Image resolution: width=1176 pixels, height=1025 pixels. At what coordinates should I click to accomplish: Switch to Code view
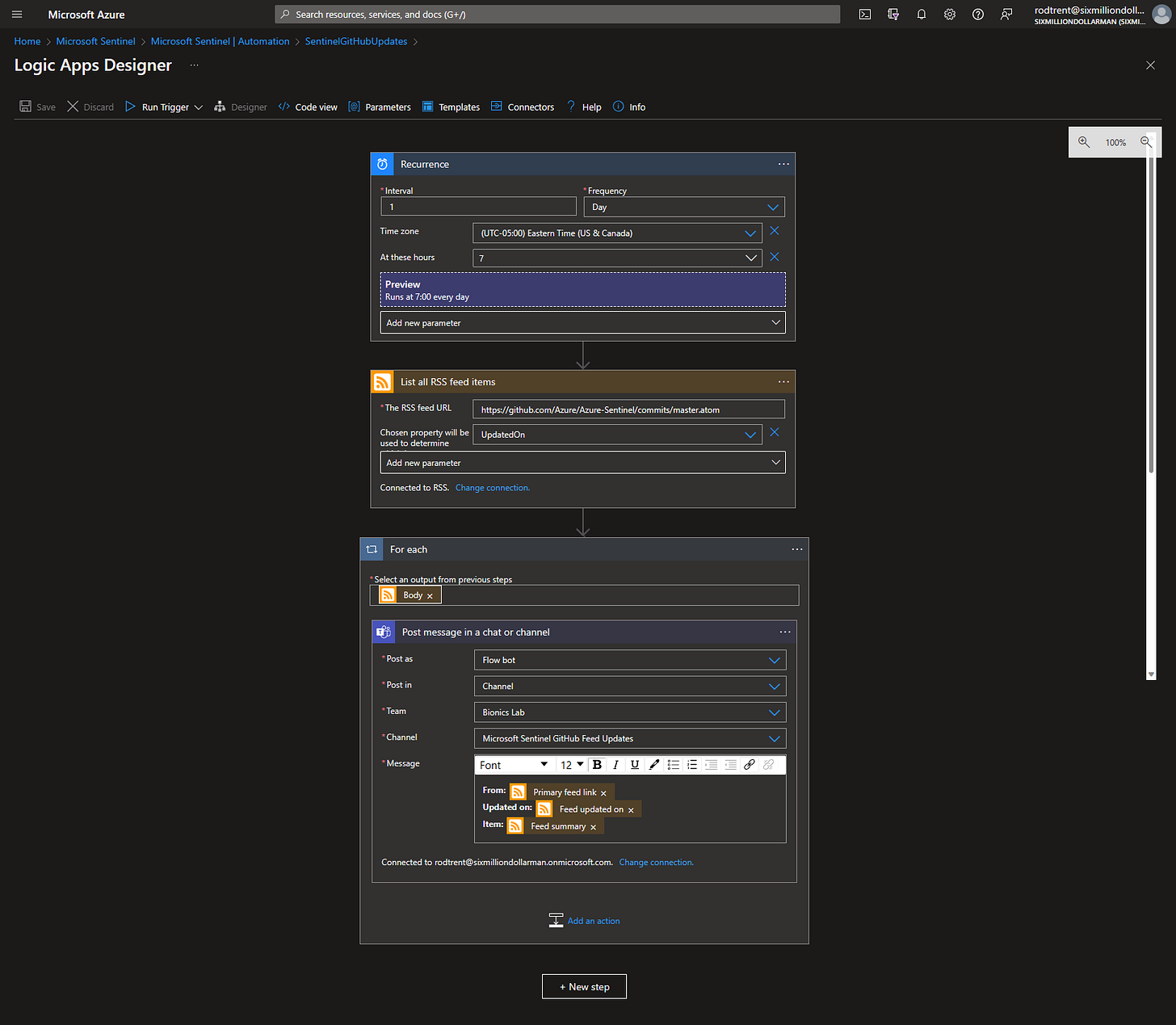pyautogui.click(x=308, y=107)
